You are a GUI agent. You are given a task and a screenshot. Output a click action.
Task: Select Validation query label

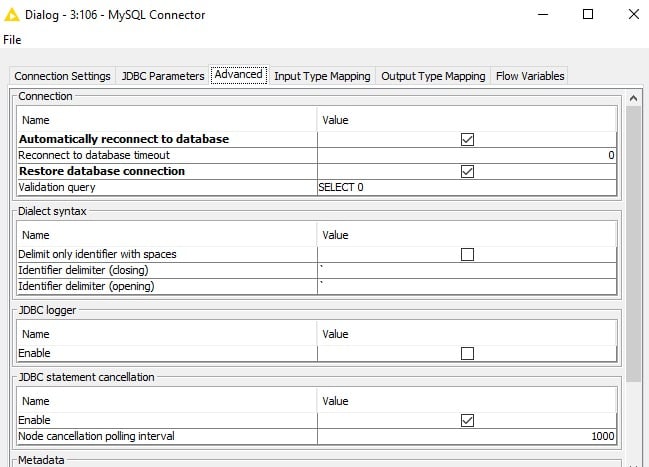click(57, 187)
